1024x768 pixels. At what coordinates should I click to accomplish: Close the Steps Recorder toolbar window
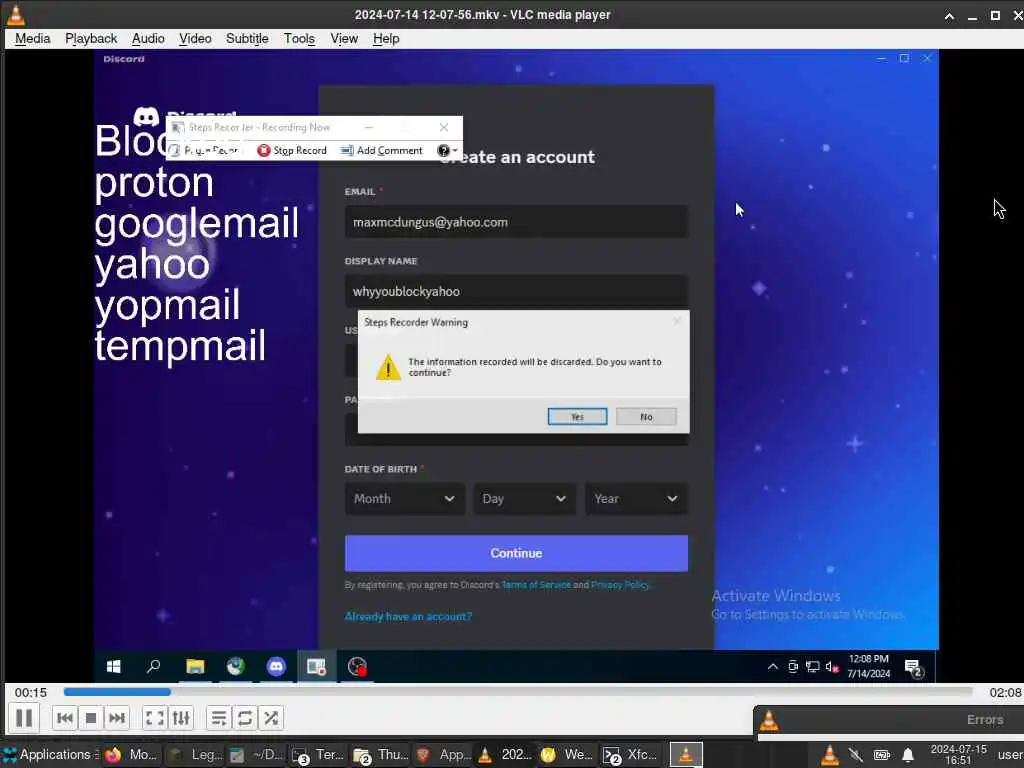pos(444,127)
